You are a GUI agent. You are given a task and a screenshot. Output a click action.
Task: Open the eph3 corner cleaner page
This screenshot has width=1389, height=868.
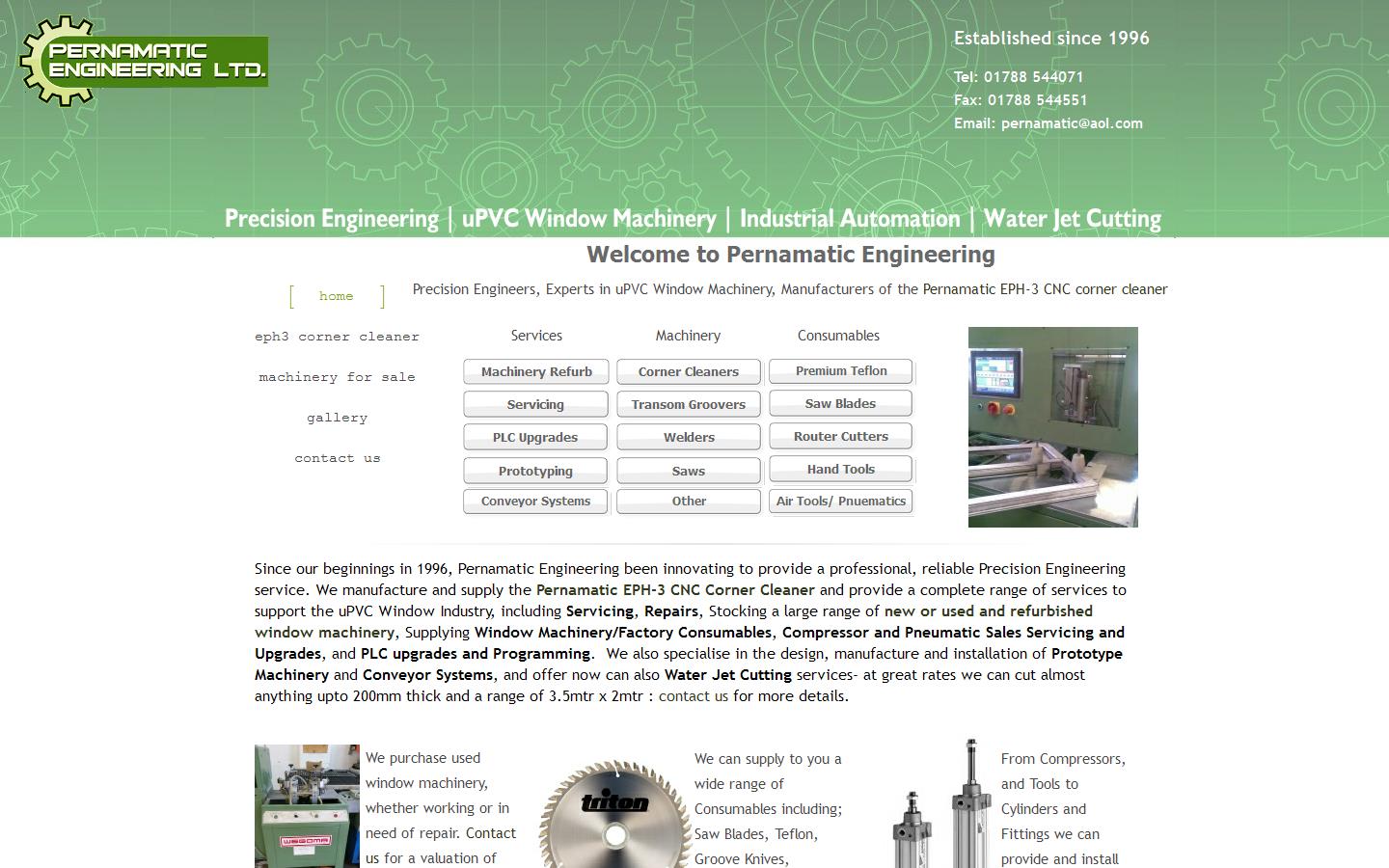(337, 337)
